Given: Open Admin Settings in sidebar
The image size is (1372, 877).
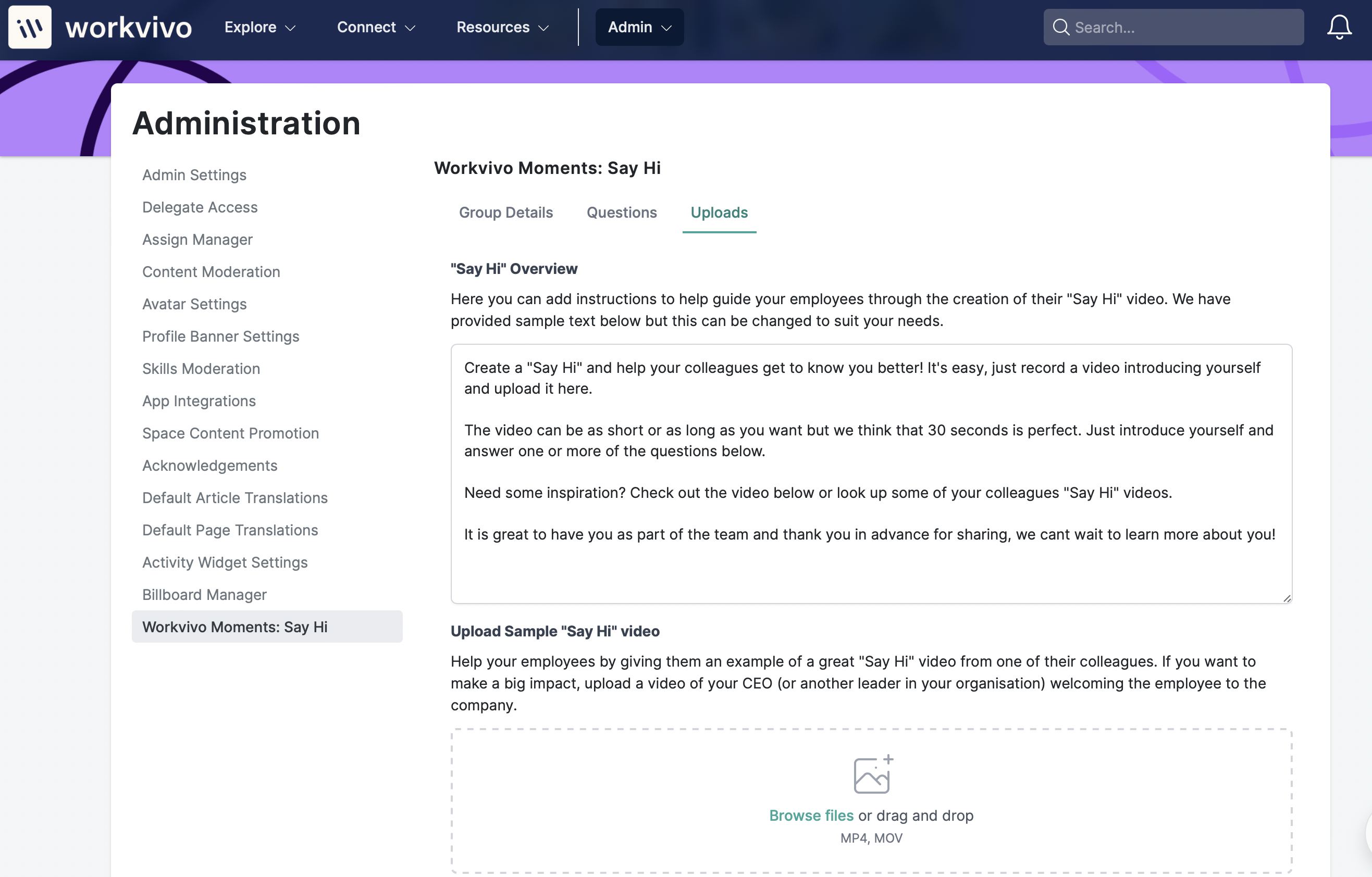Looking at the screenshot, I should (x=194, y=175).
